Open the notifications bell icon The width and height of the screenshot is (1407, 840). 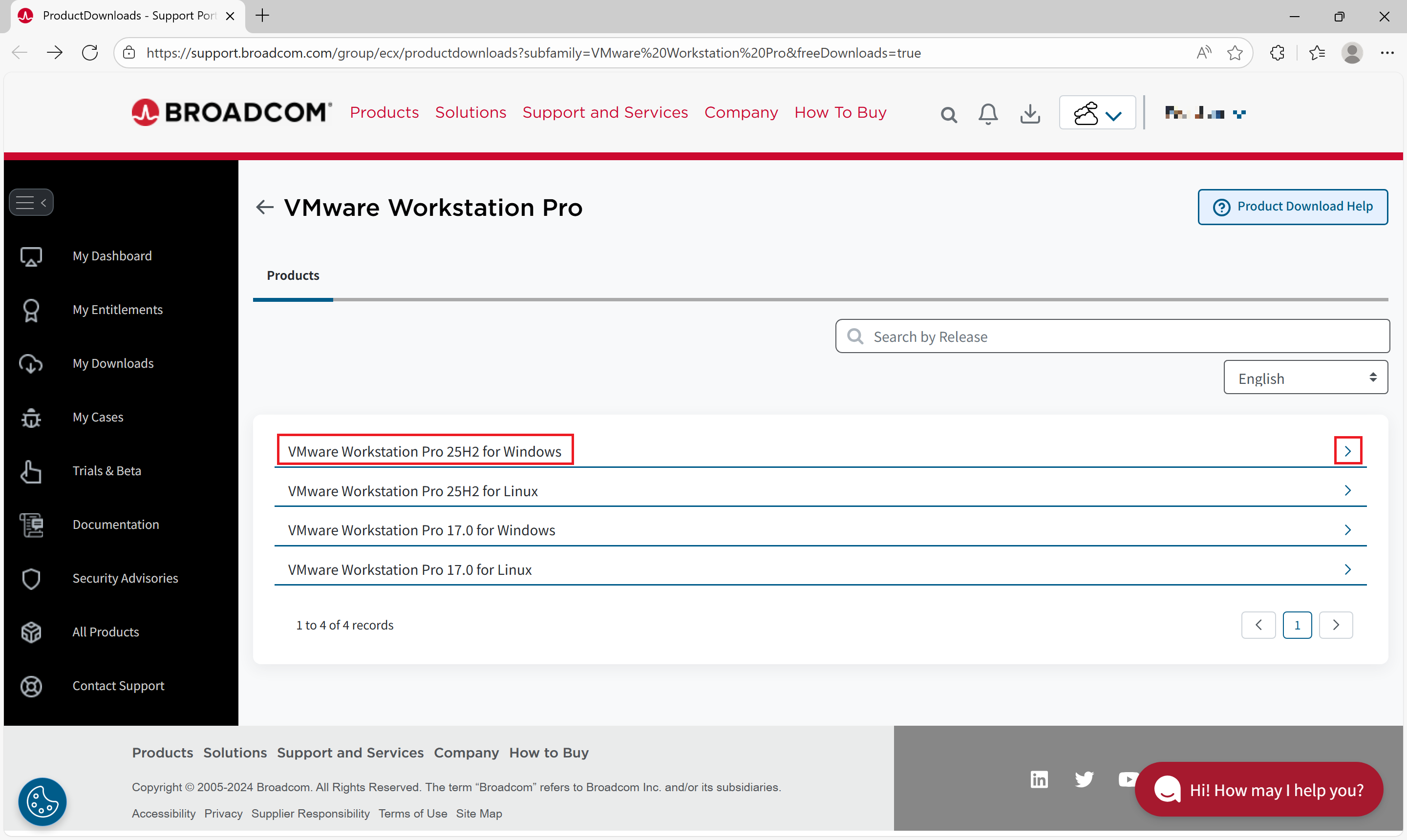click(988, 114)
